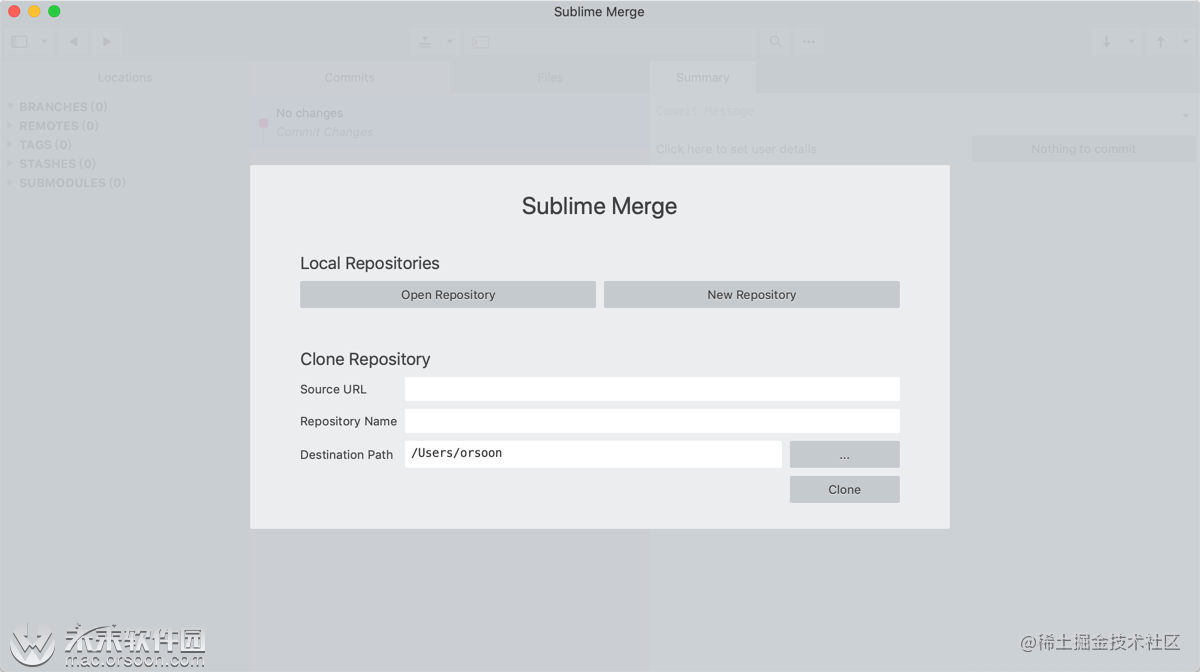
Task: Click the Nothing to commit button
Action: point(1084,149)
